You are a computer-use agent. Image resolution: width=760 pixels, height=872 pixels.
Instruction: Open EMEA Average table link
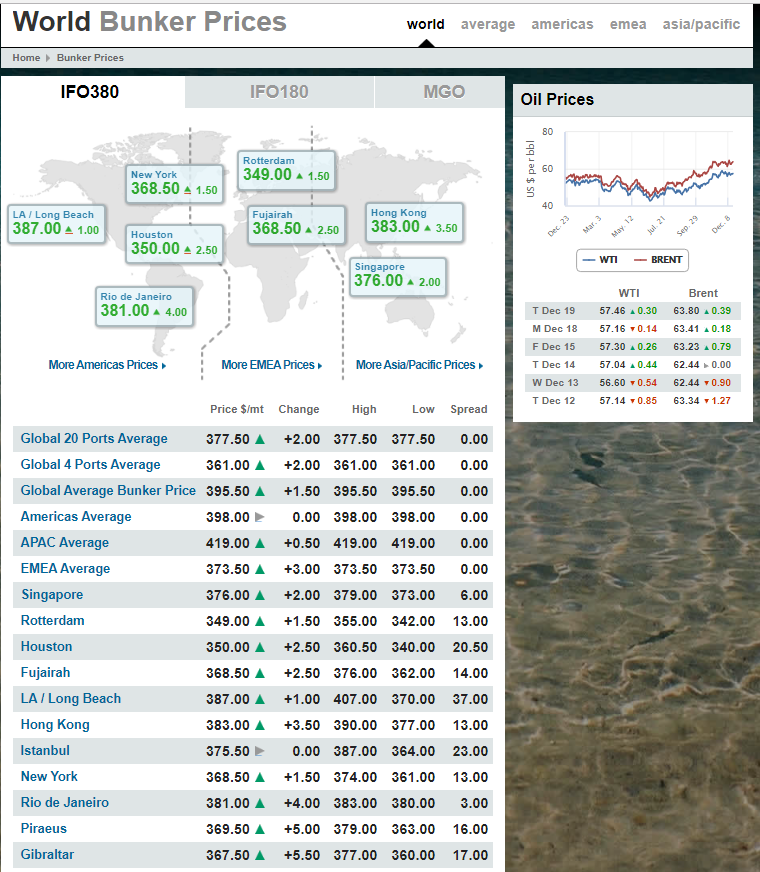(66, 569)
